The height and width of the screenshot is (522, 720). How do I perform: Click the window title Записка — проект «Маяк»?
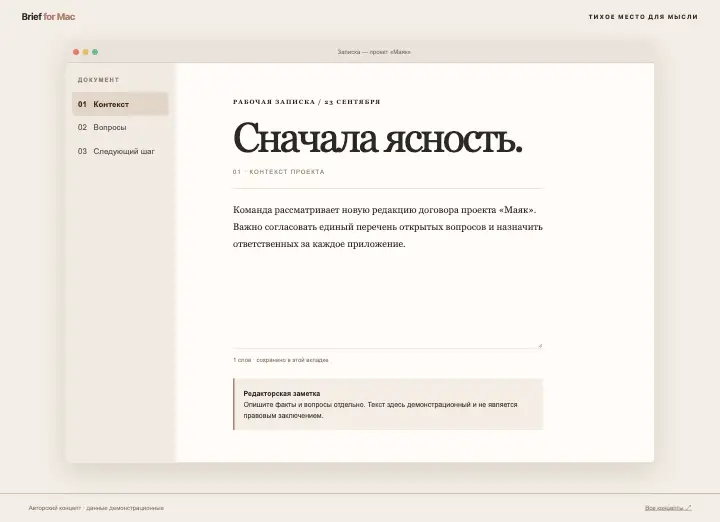point(374,52)
